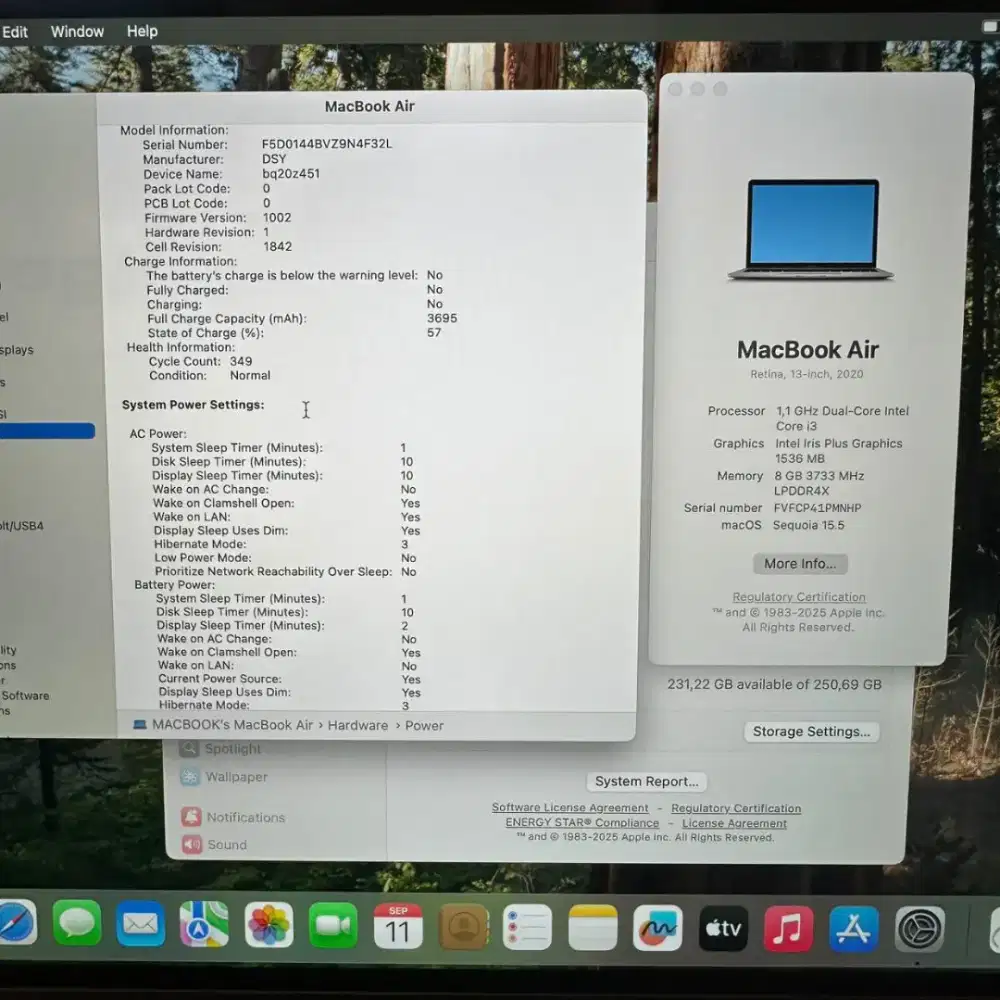This screenshot has width=1000, height=1000.
Task: Select Wallpaper in Settings sidebar
Action: pos(237,777)
